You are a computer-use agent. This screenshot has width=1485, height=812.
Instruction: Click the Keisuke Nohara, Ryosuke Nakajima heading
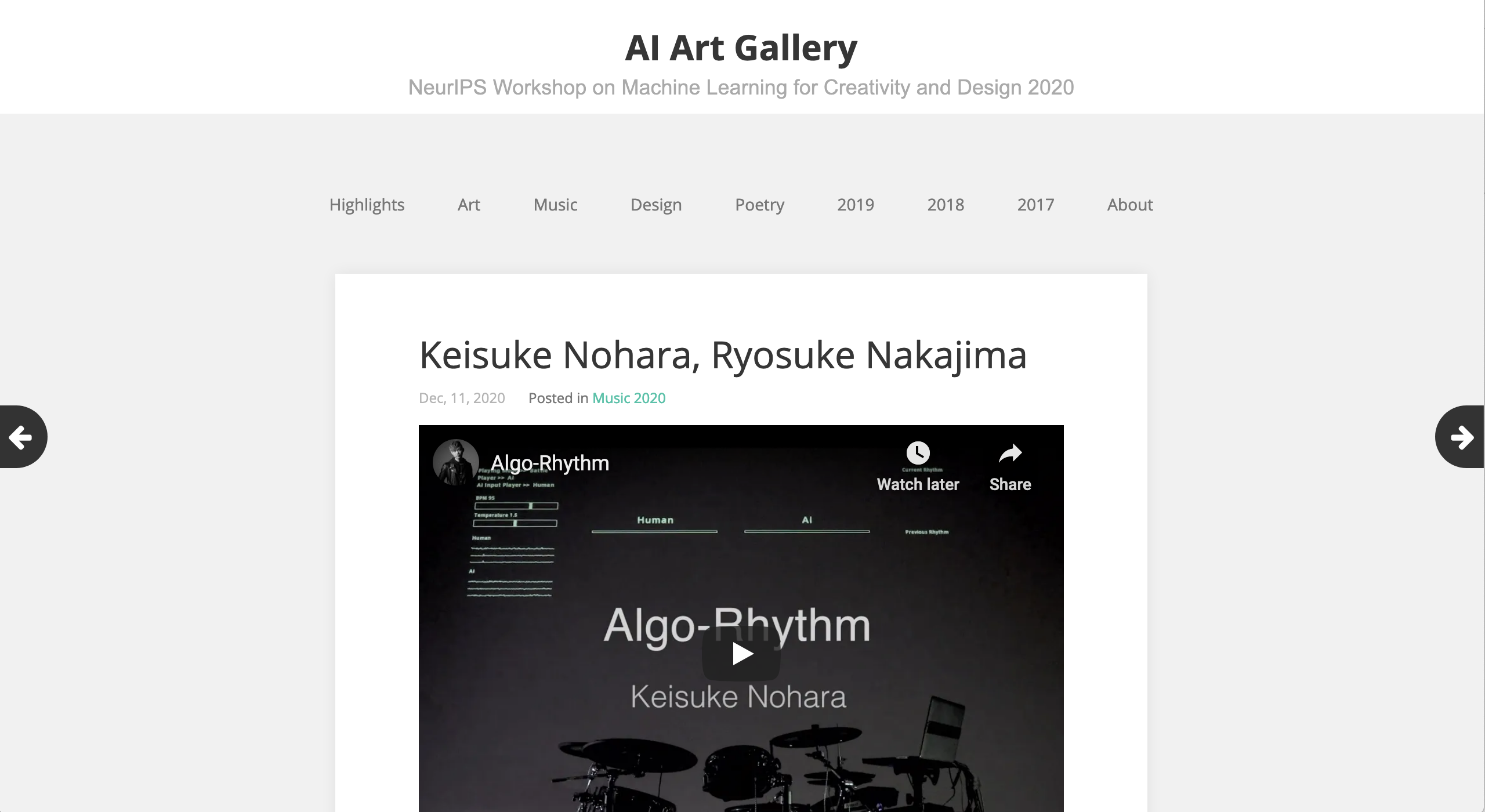[x=723, y=355]
